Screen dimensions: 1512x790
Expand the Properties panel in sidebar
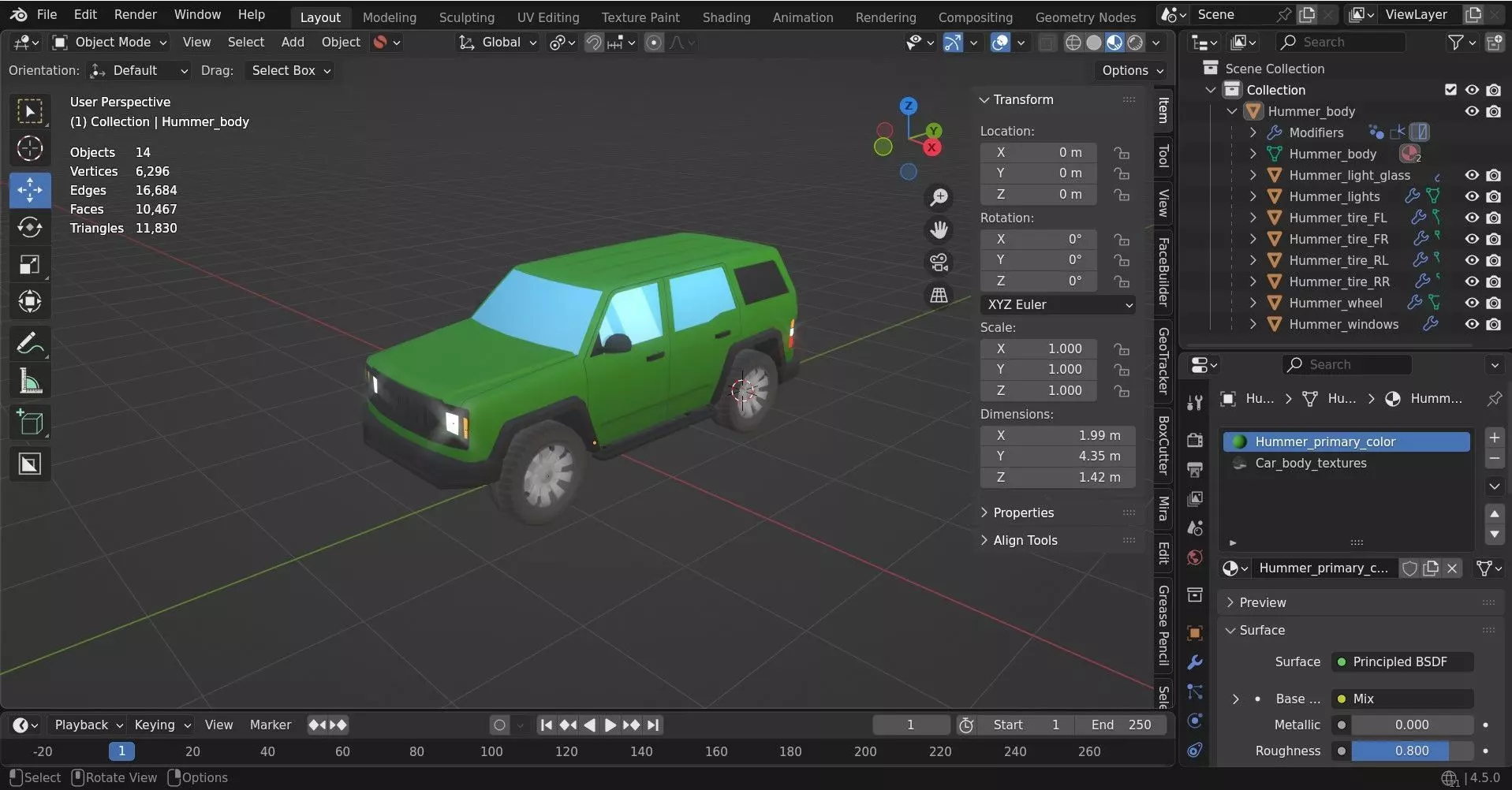1024,512
